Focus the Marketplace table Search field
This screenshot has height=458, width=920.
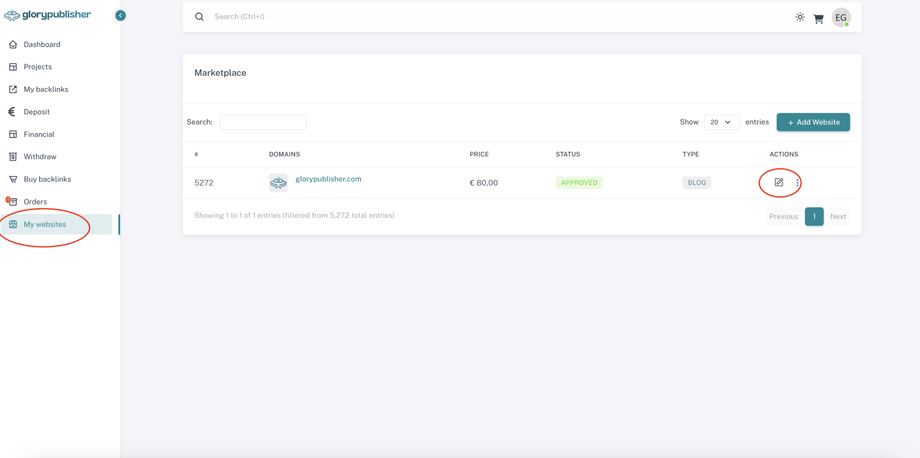click(263, 122)
